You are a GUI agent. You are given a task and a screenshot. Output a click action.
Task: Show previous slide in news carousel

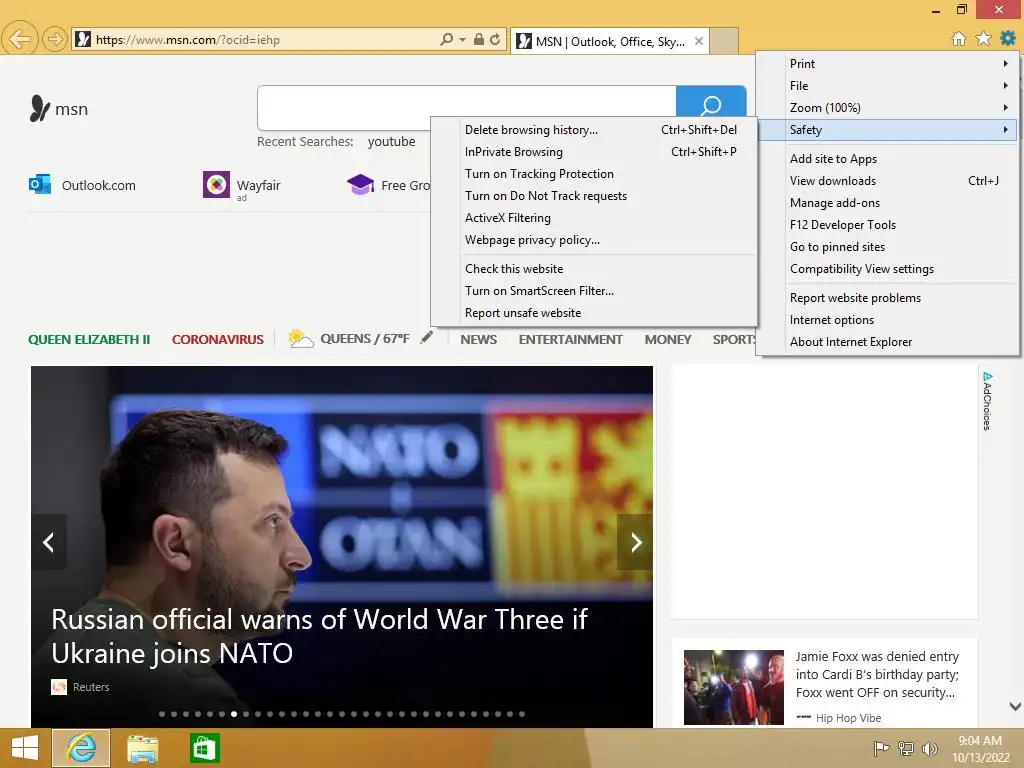point(48,542)
